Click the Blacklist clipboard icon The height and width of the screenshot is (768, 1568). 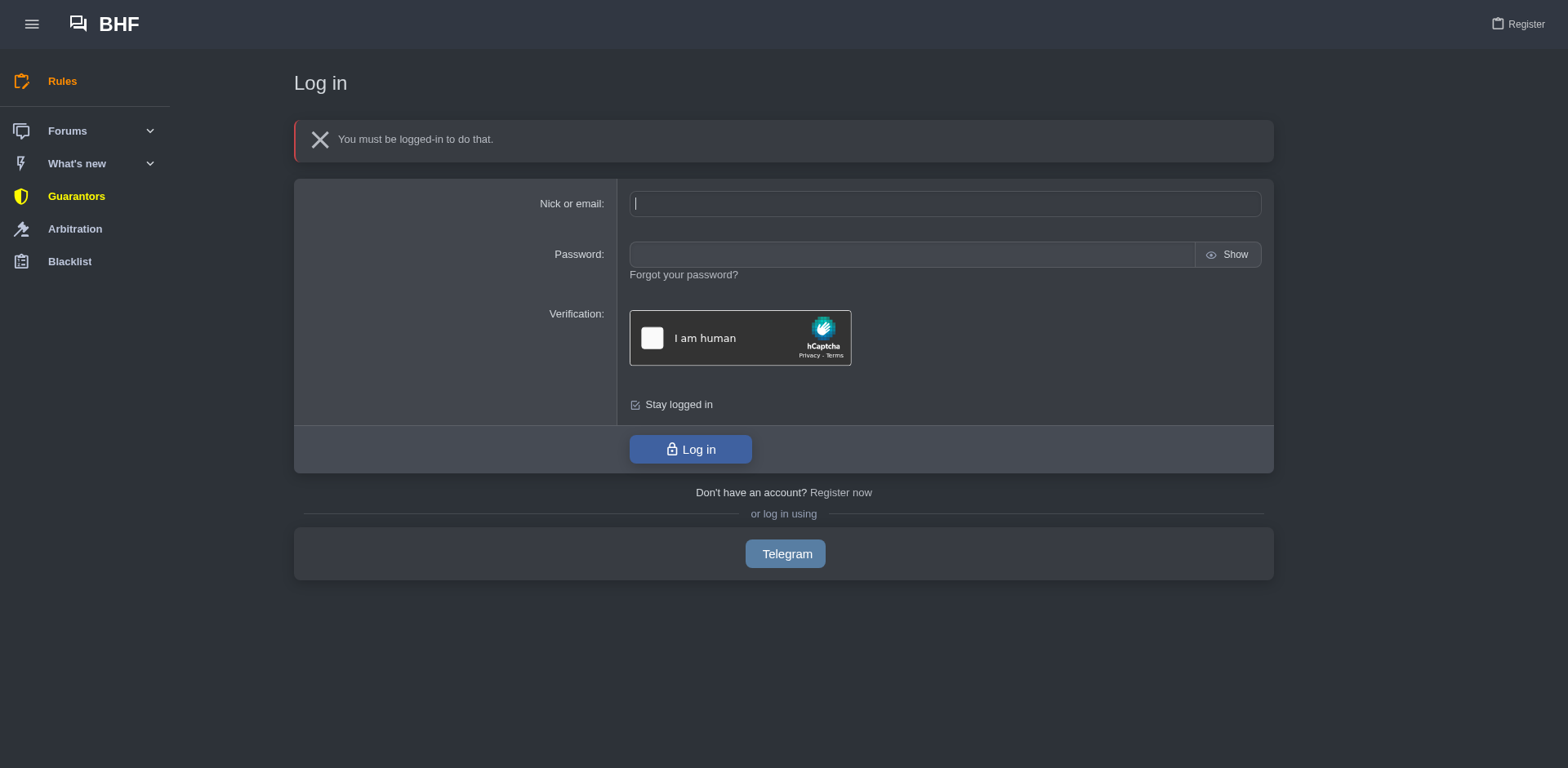coord(21,262)
